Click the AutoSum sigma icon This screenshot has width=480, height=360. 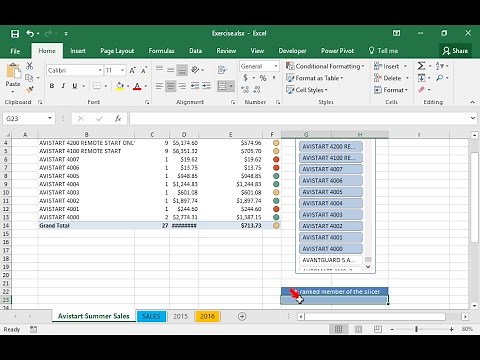(421, 66)
